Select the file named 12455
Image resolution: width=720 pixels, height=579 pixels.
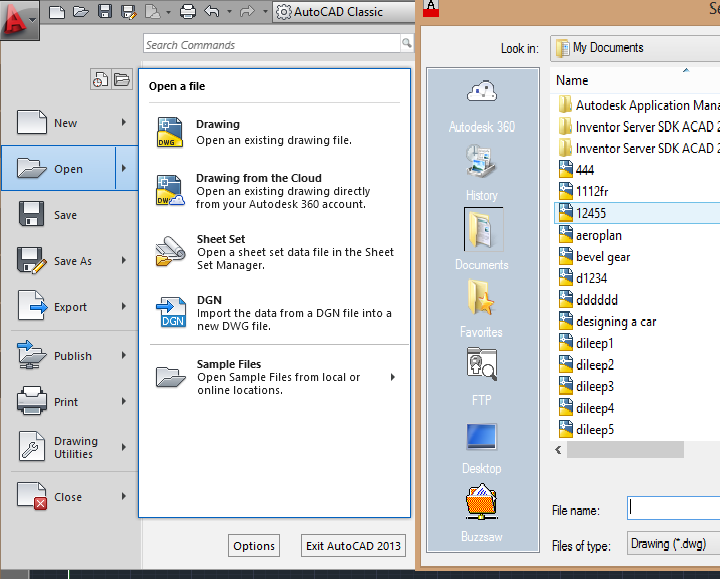click(637, 213)
